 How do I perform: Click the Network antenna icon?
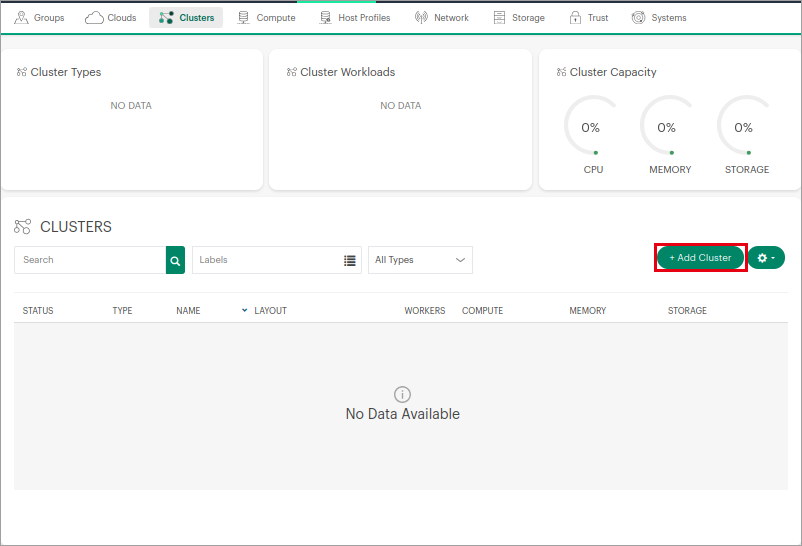click(421, 17)
